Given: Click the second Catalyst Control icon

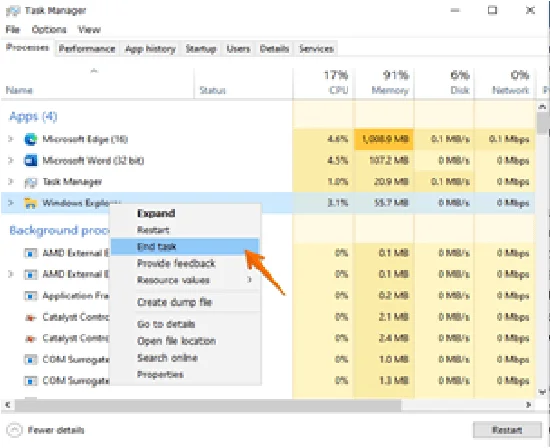Looking at the screenshot, I should pyautogui.click(x=31, y=339).
